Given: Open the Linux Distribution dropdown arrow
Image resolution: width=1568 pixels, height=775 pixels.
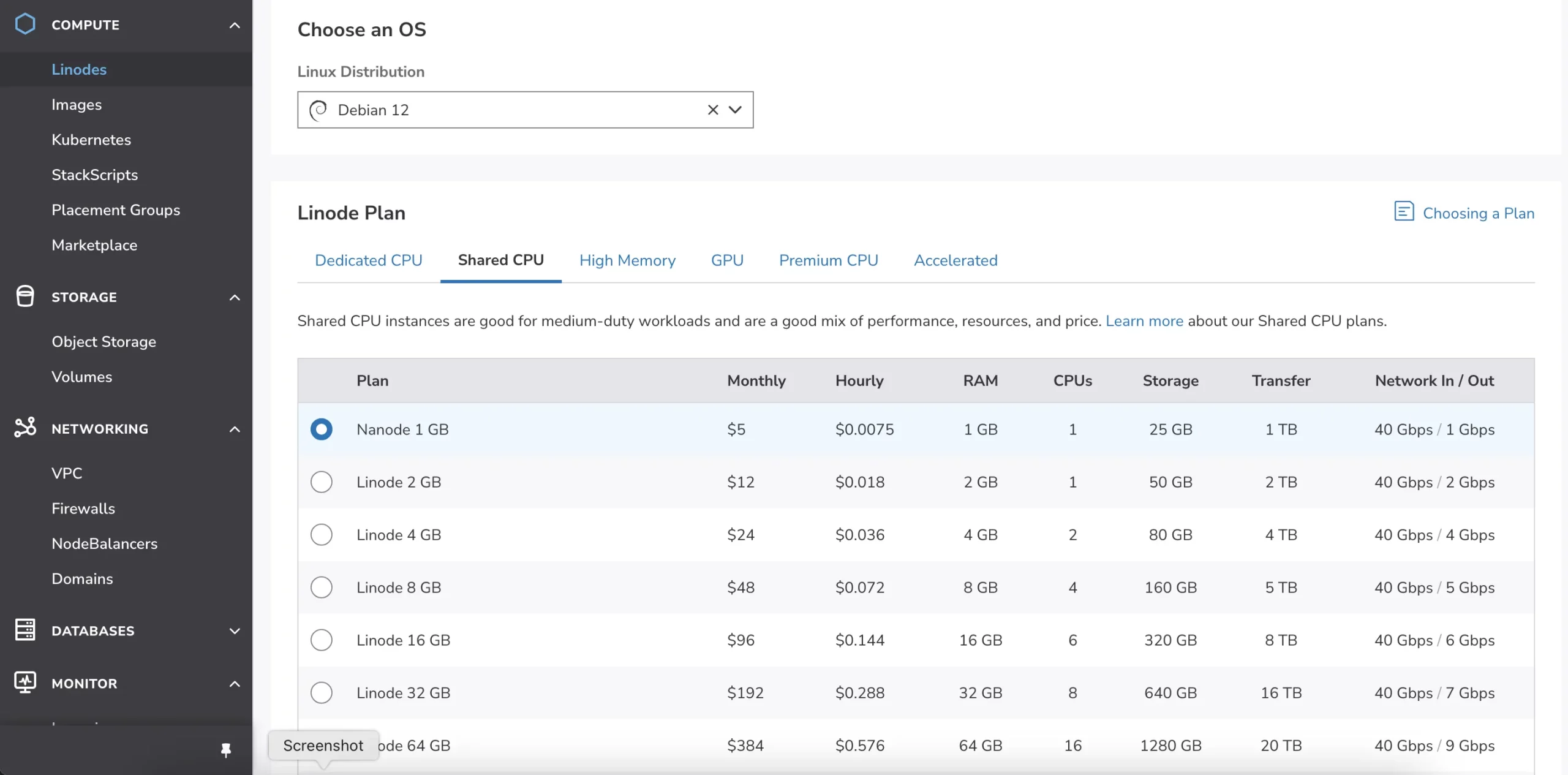Looking at the screenshot, I should (735, 110).
